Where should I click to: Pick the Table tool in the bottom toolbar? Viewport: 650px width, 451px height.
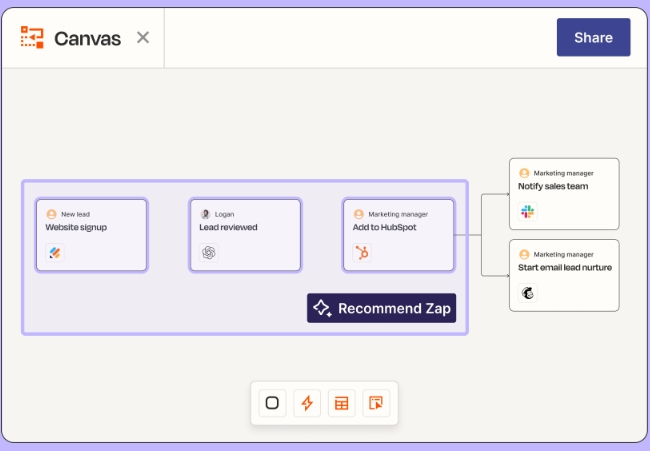coord(342,403)
